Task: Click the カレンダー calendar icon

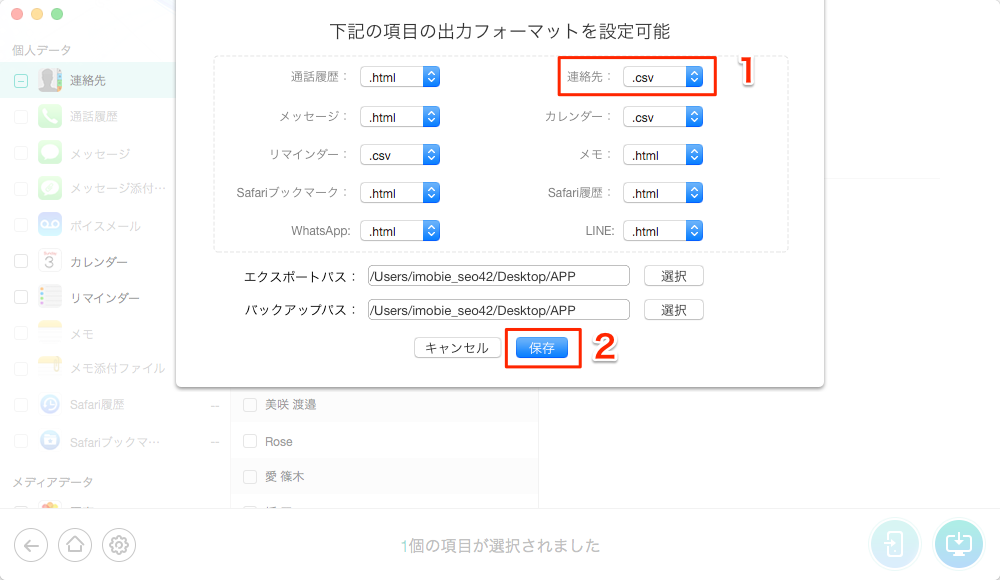Action: [x=50, y=261]
